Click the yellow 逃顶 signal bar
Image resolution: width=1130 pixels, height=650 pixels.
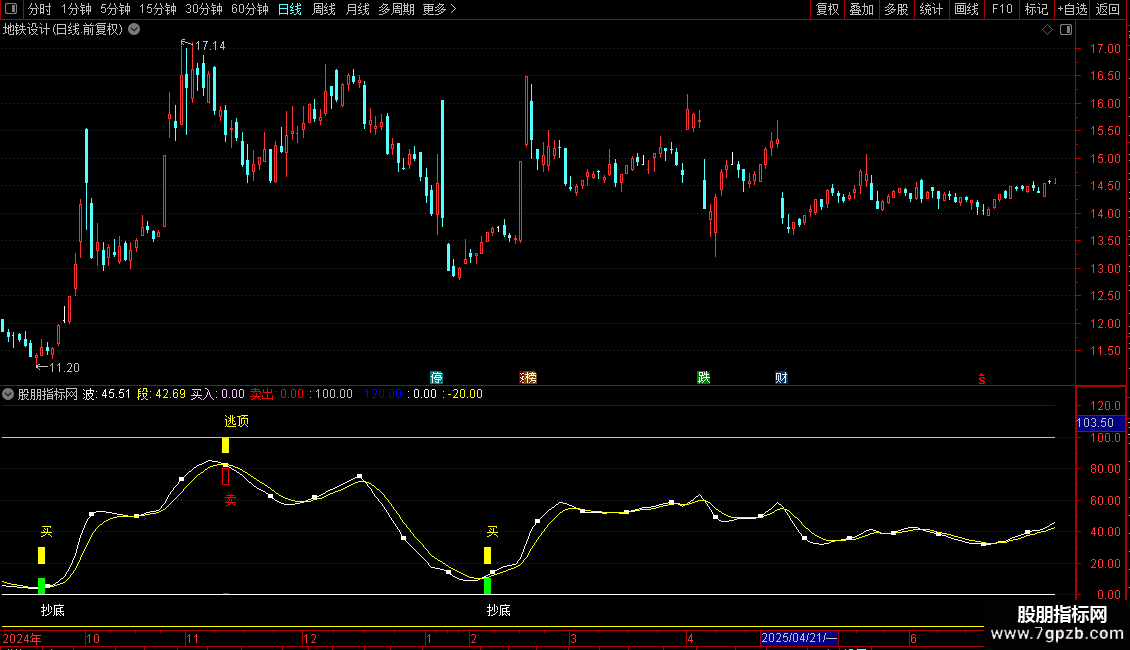point(226,445)
